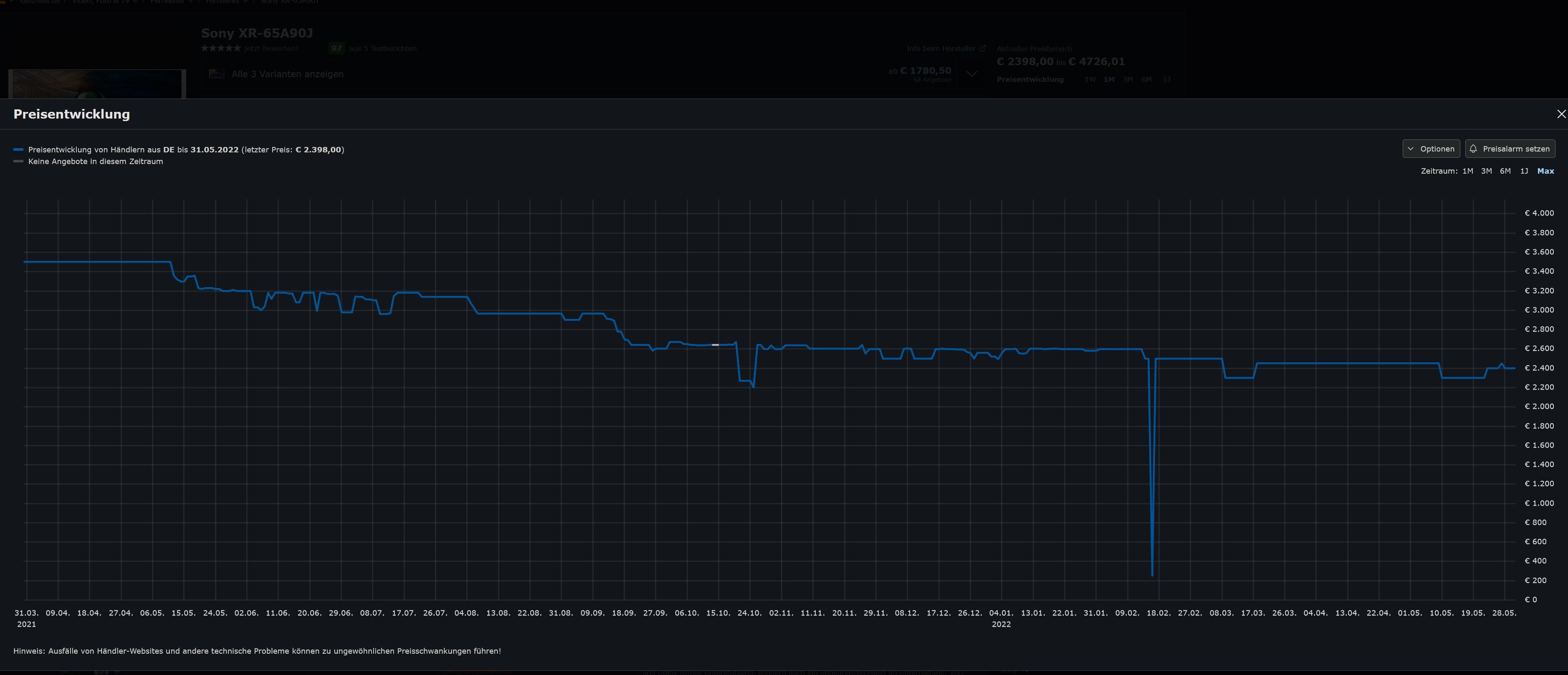Click the 18.02. x-axis date label
The width and height of the screenshot is (1568, 675).
tap(1158, 613)
